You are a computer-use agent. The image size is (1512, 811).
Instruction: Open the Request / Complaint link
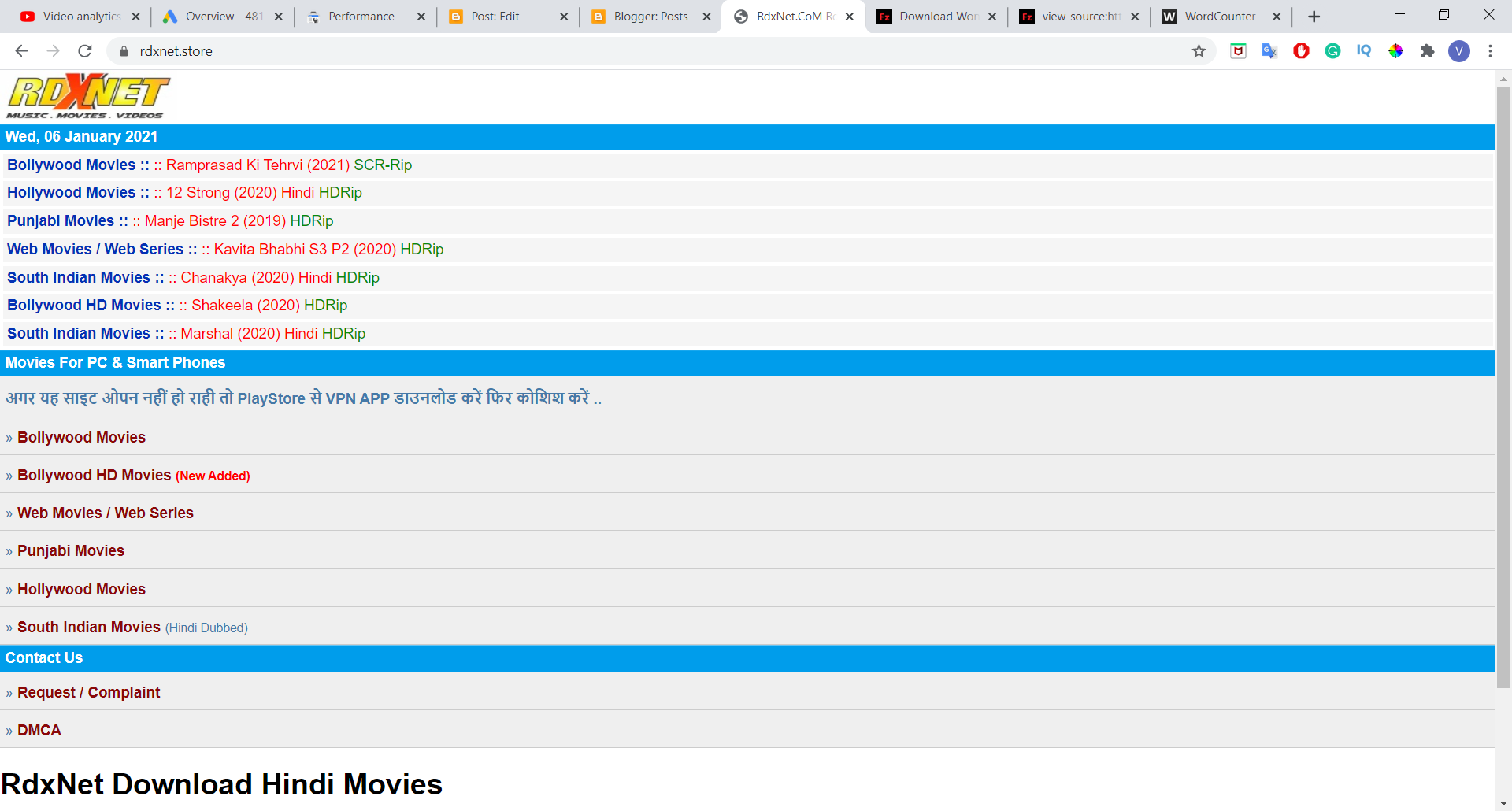[88, 692]
